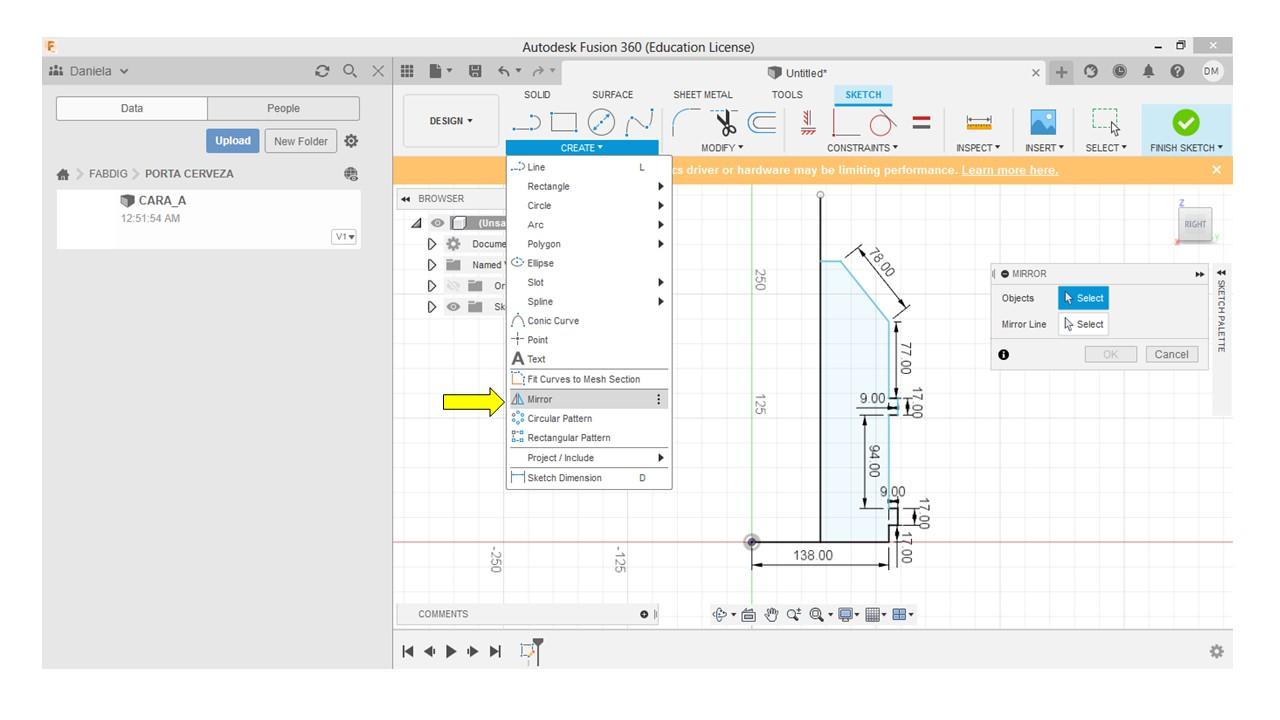Select the Circle tool icon in toolbar
Image resolution: width=1280 pixels, height=720 pixels.
pyautogui.click(x=601, y=122)
